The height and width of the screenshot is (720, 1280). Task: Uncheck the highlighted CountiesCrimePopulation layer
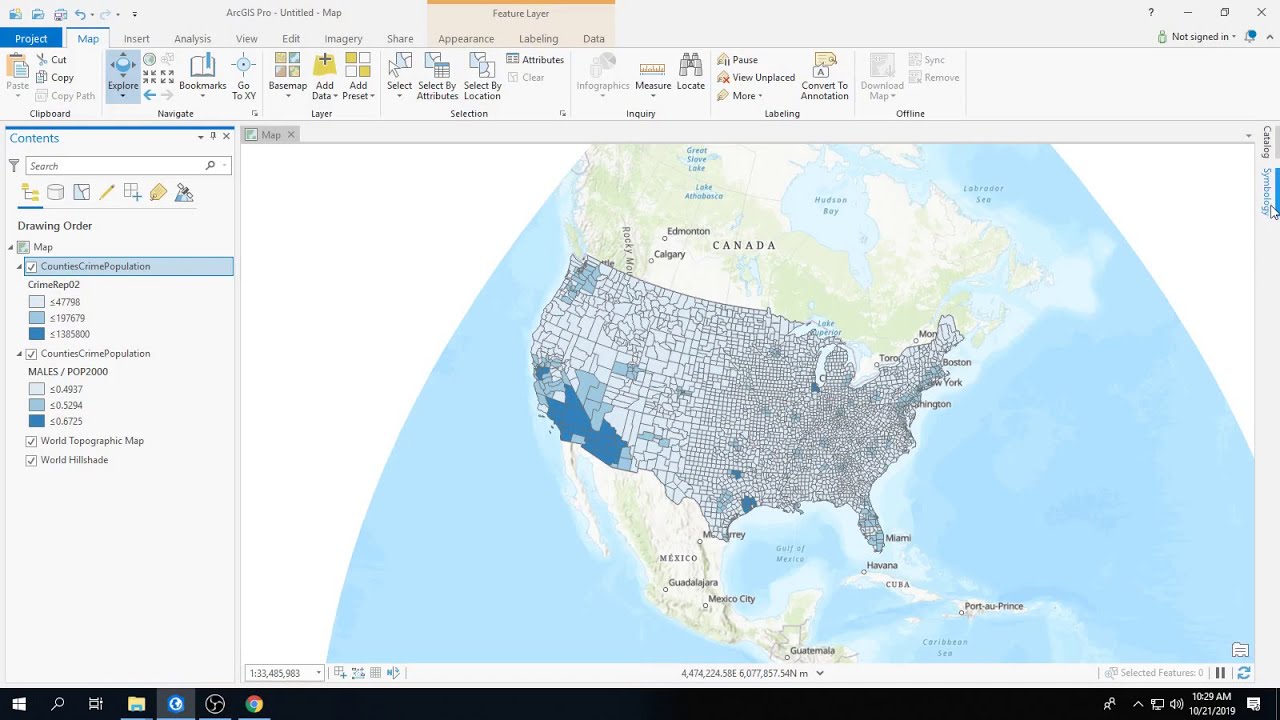[31, 267]
